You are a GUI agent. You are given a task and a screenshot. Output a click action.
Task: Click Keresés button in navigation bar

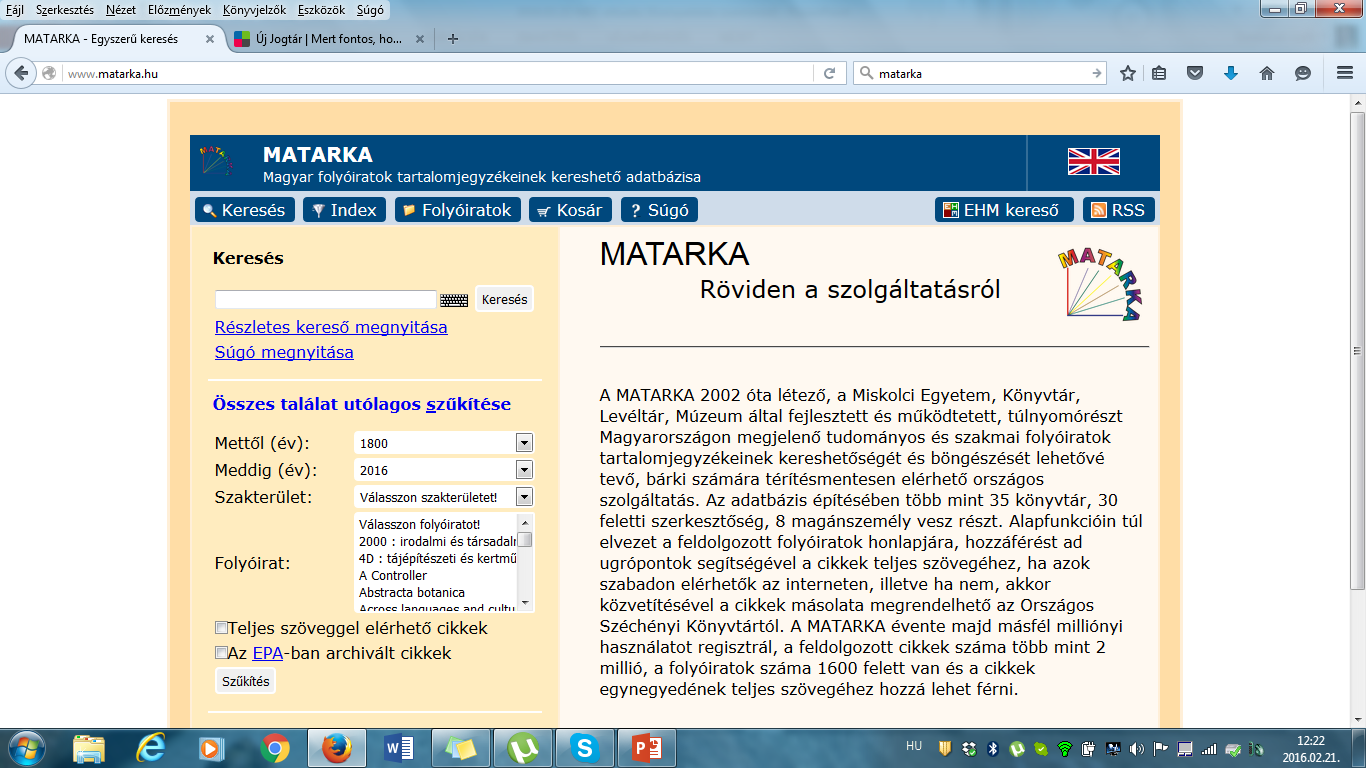(x=245, y=210)
